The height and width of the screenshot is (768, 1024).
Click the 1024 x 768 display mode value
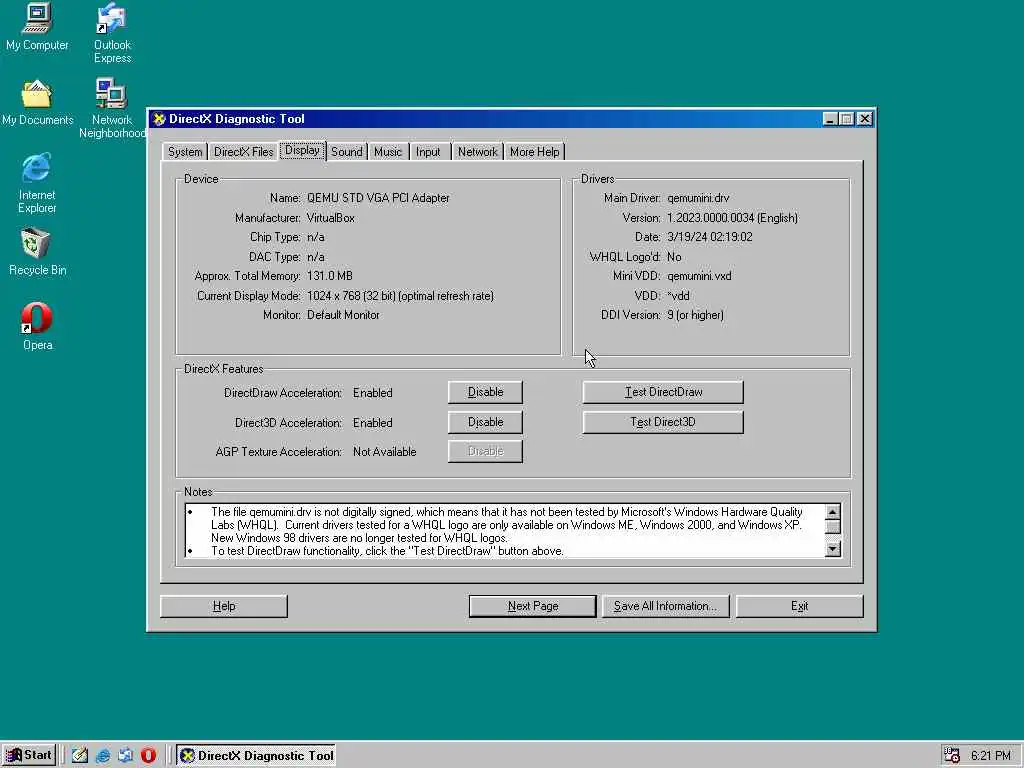point(400,296)
